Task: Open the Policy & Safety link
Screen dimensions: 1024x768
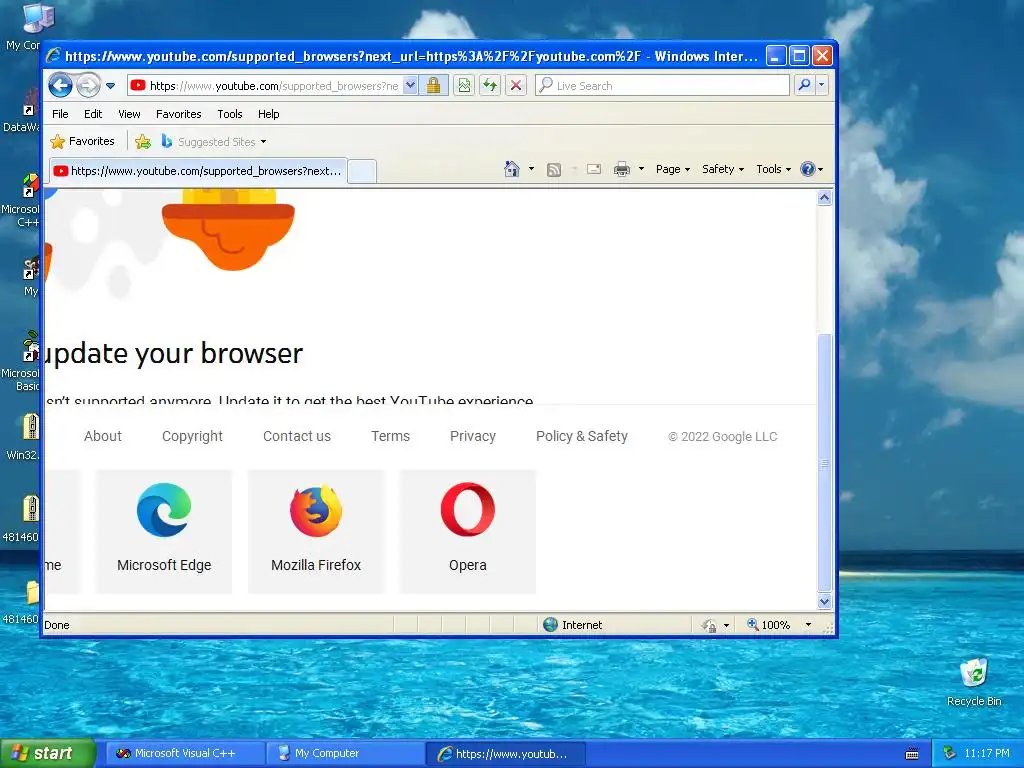Action: (582, 436)
